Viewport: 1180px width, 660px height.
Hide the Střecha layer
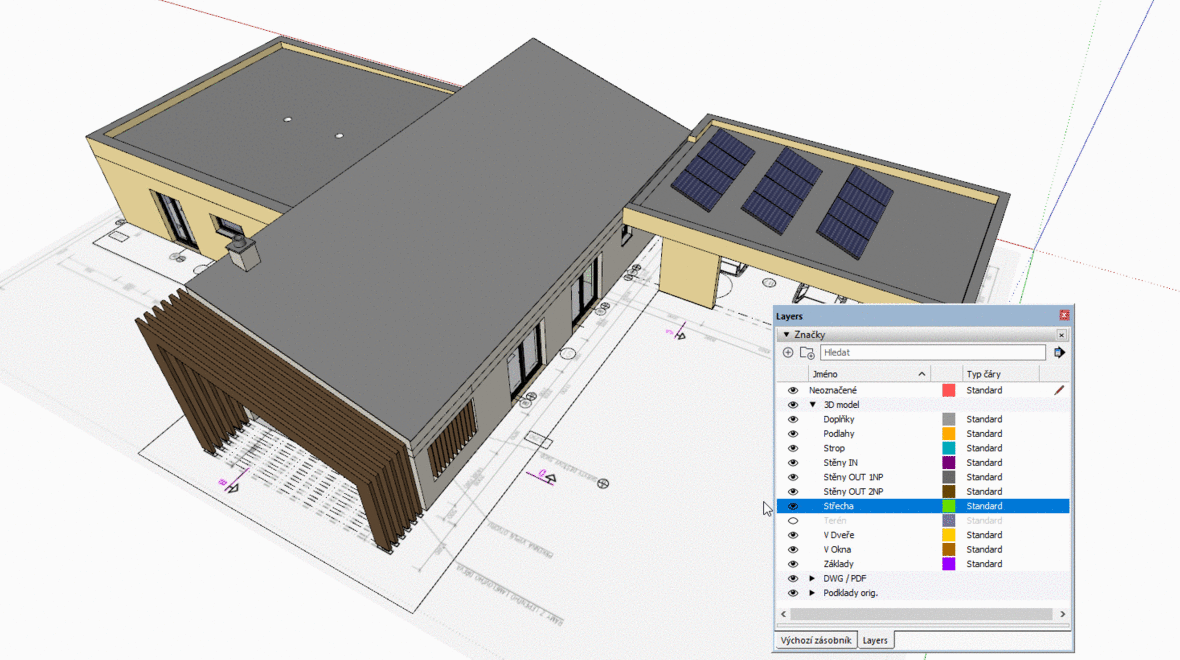click(x=792, y=506)
